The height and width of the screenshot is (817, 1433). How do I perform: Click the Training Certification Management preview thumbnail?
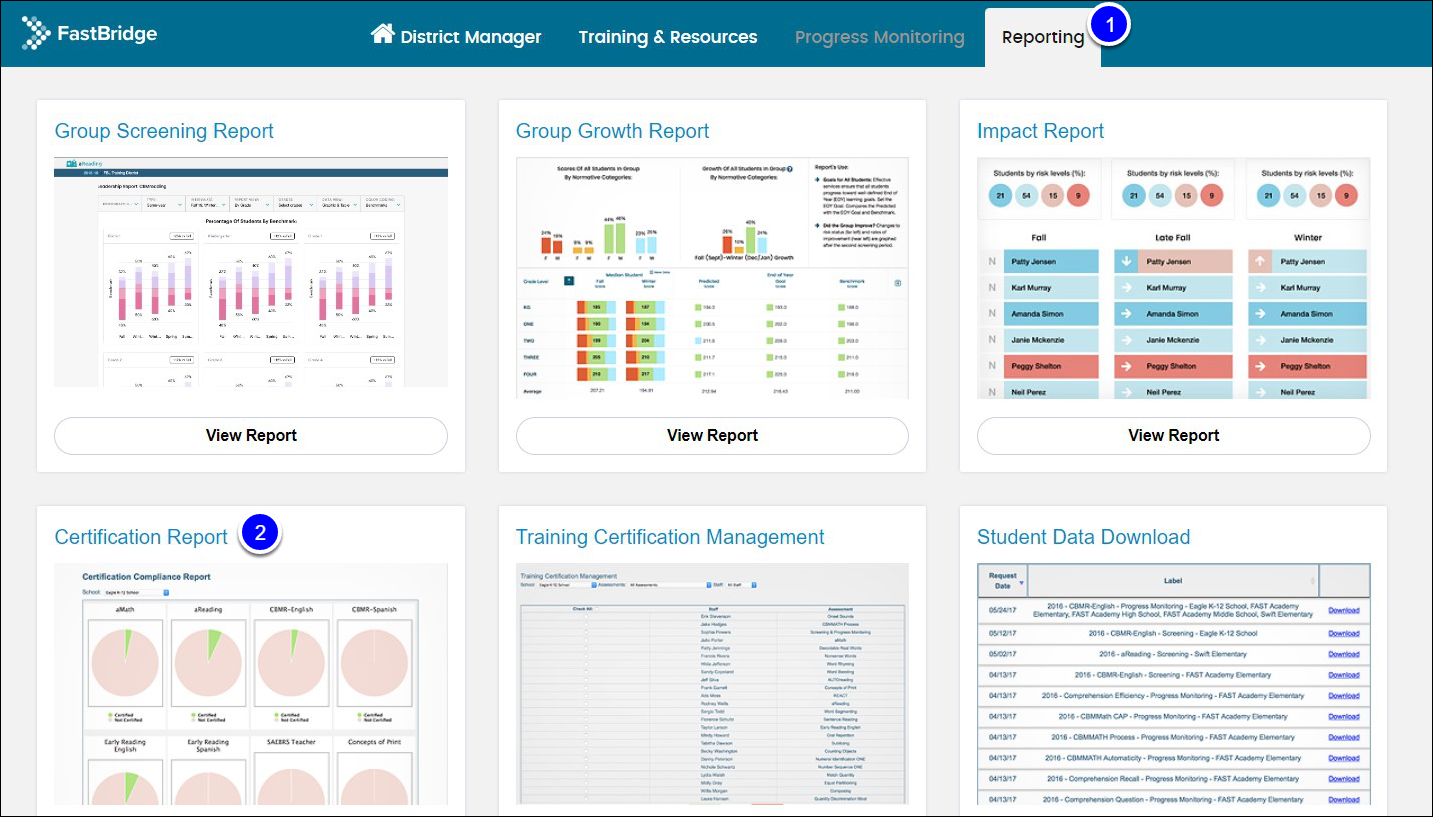(x=712, y=684)
